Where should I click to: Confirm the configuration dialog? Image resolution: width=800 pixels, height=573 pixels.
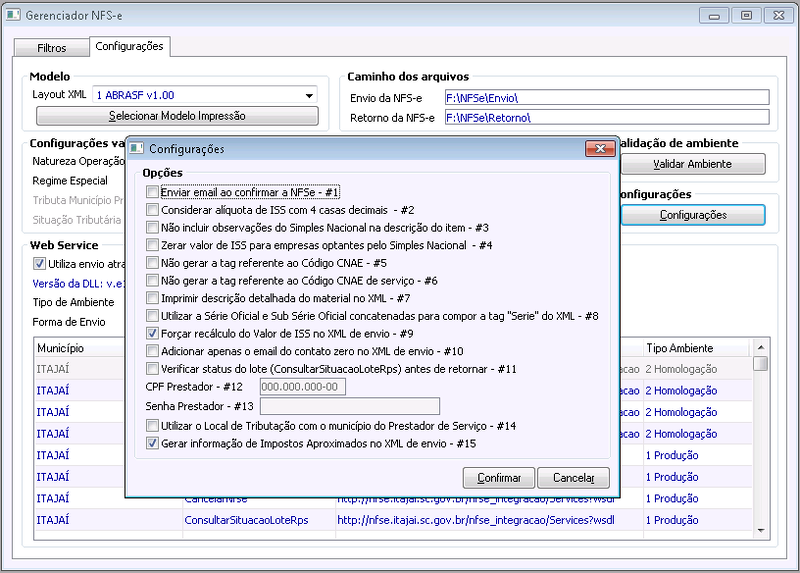tap(498, 478)
